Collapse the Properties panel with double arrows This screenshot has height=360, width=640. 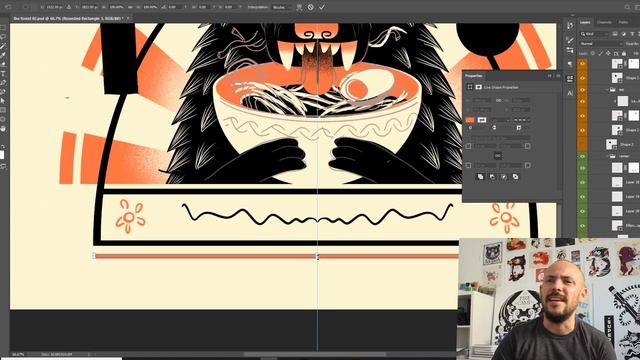550,76
